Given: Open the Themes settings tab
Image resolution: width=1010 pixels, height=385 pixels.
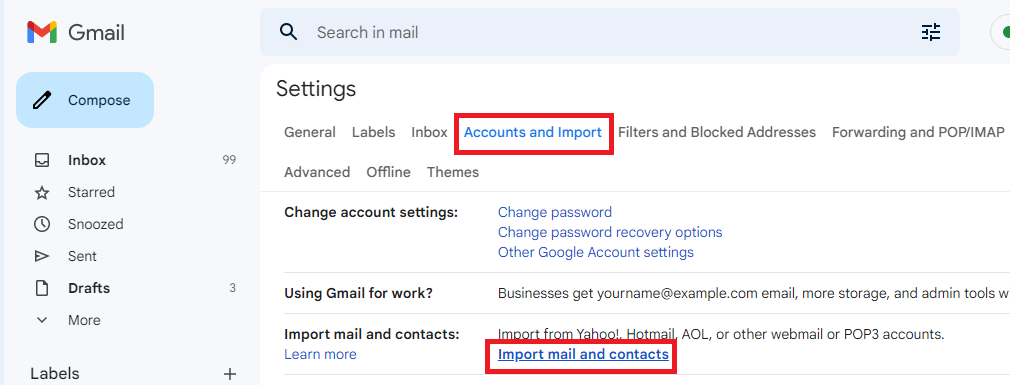Looking at the screenshot, I should tap(453, 172).
